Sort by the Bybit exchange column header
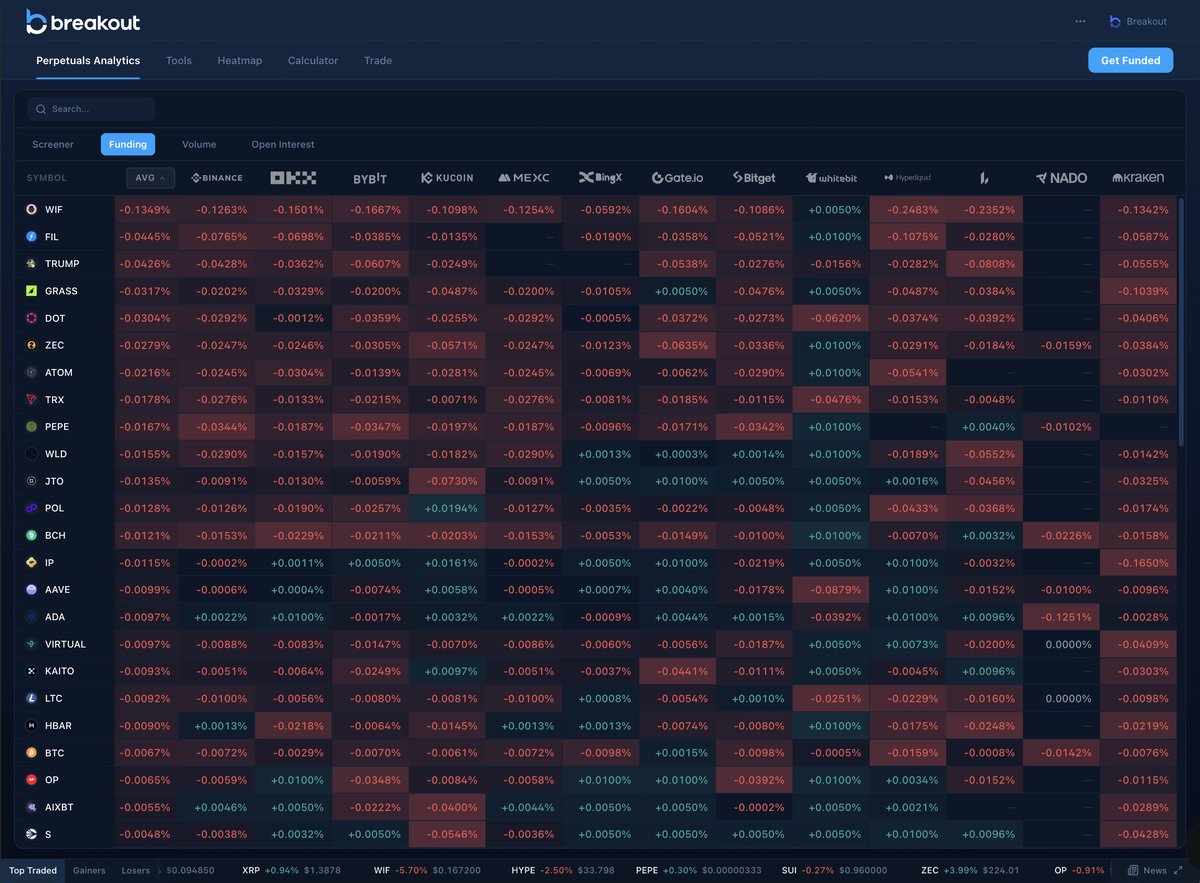Image resolution: width=1200 pixels, height=883 pixels. point(370,178)
